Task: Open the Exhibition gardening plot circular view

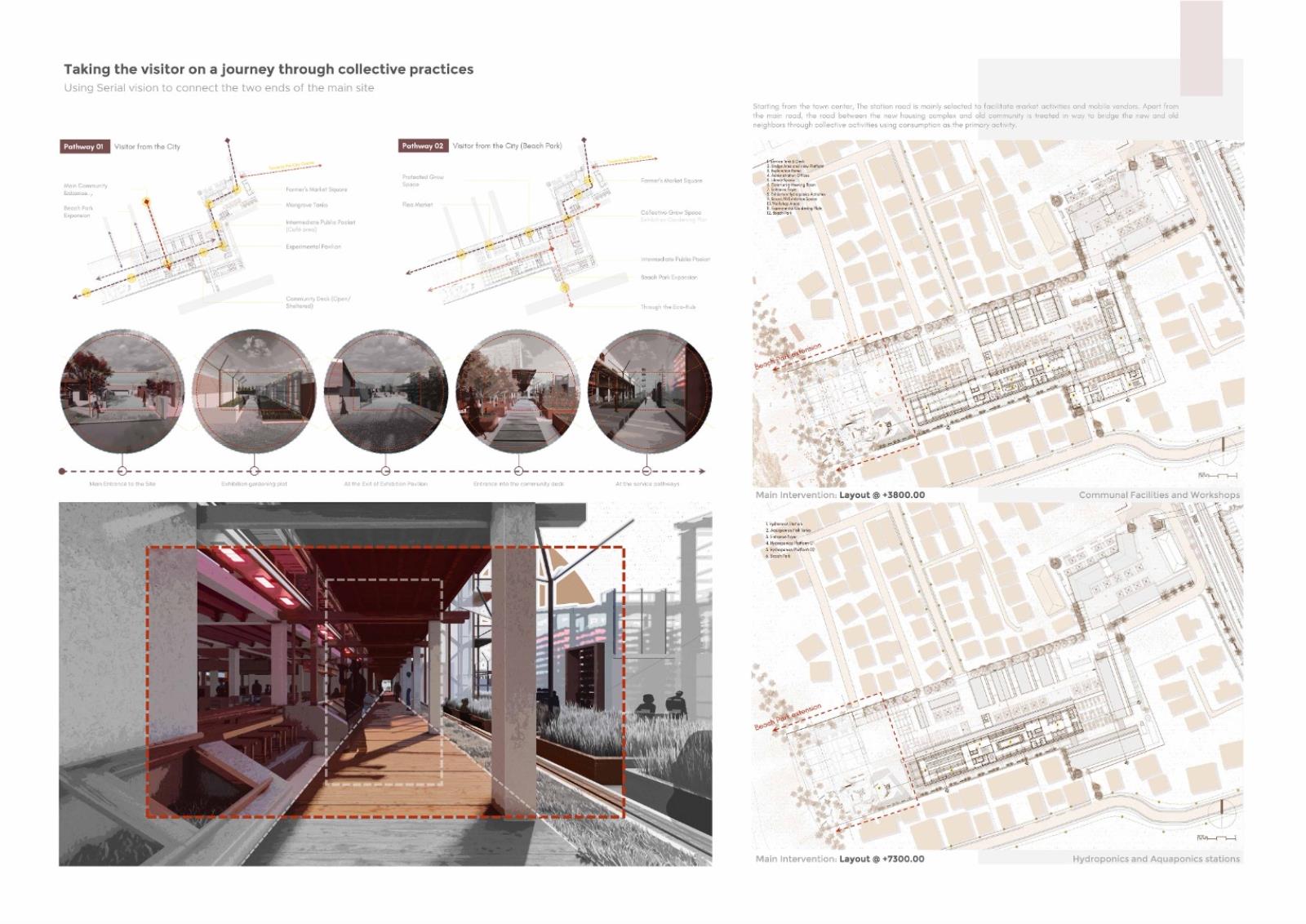Action: tap(255, 391)
